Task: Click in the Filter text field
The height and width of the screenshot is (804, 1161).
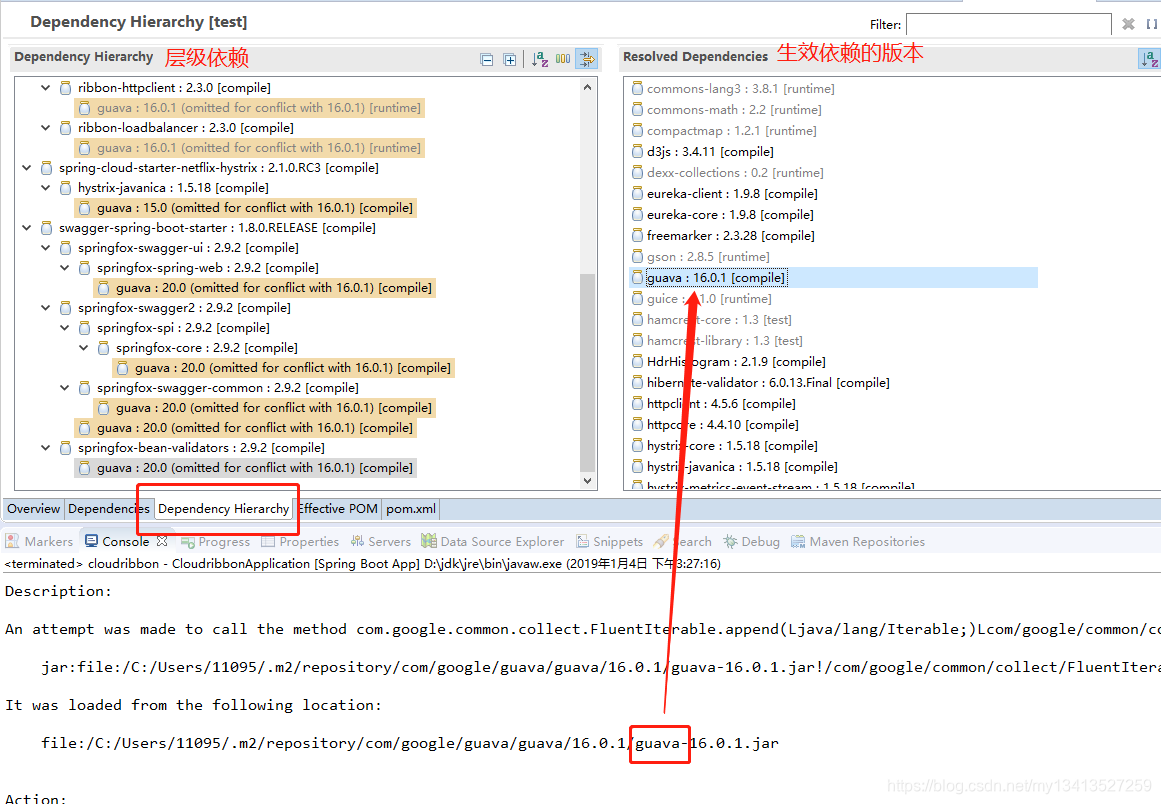Action: coord(1008,24)
